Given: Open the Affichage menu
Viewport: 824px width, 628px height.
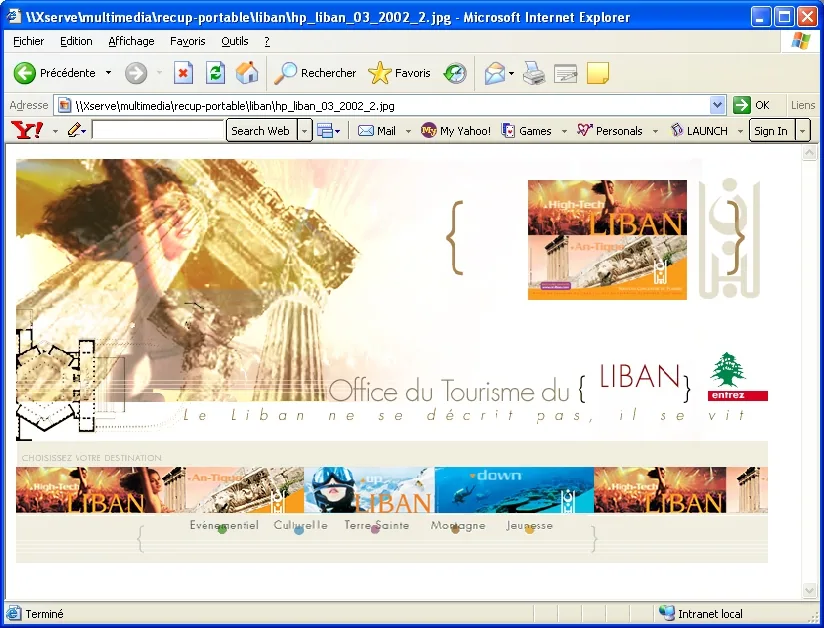Looking at the screenshot, I should pyautogui.click(x=131, y=41).
